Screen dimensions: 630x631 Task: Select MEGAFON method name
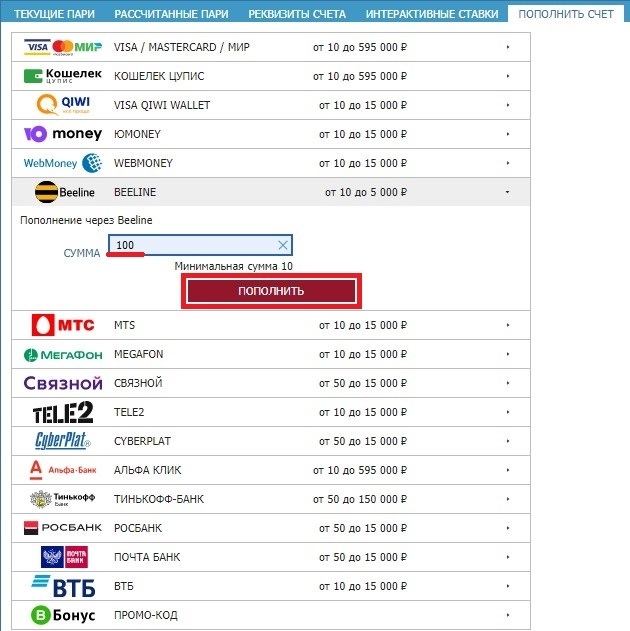click(x=138, y=354)
